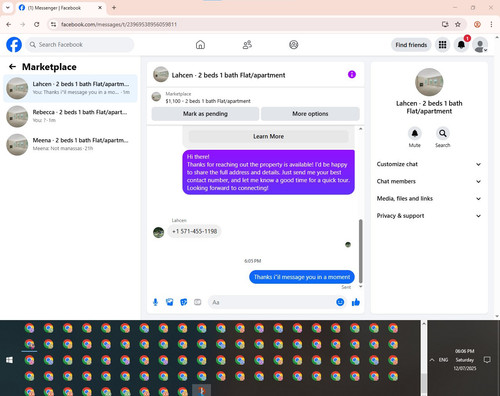Viewport: 500px width, 396px height.
Task: Open More options button
Action: 310,114
